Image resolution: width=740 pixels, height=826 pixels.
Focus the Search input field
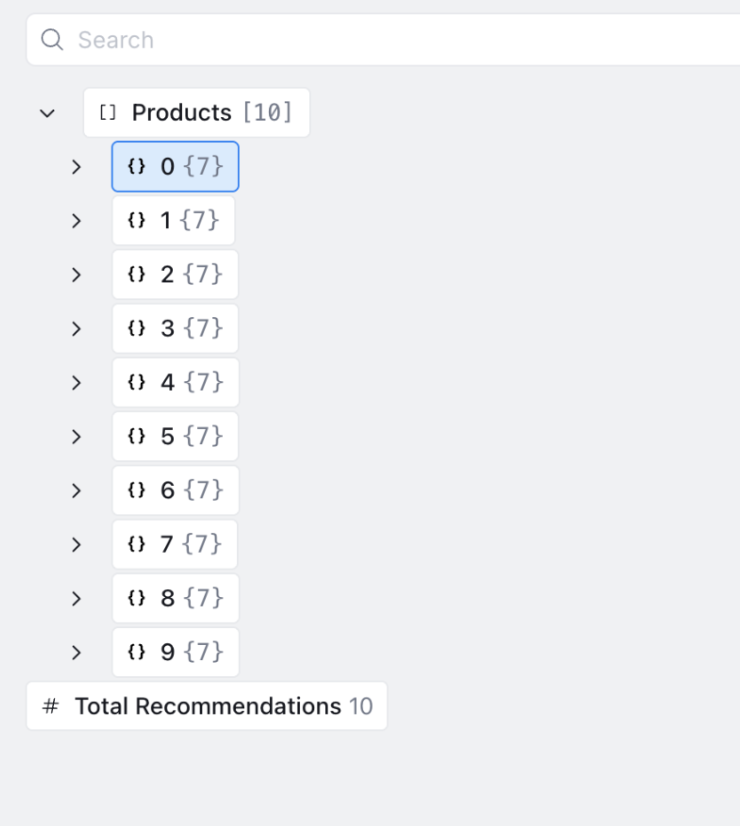(383, 40)
